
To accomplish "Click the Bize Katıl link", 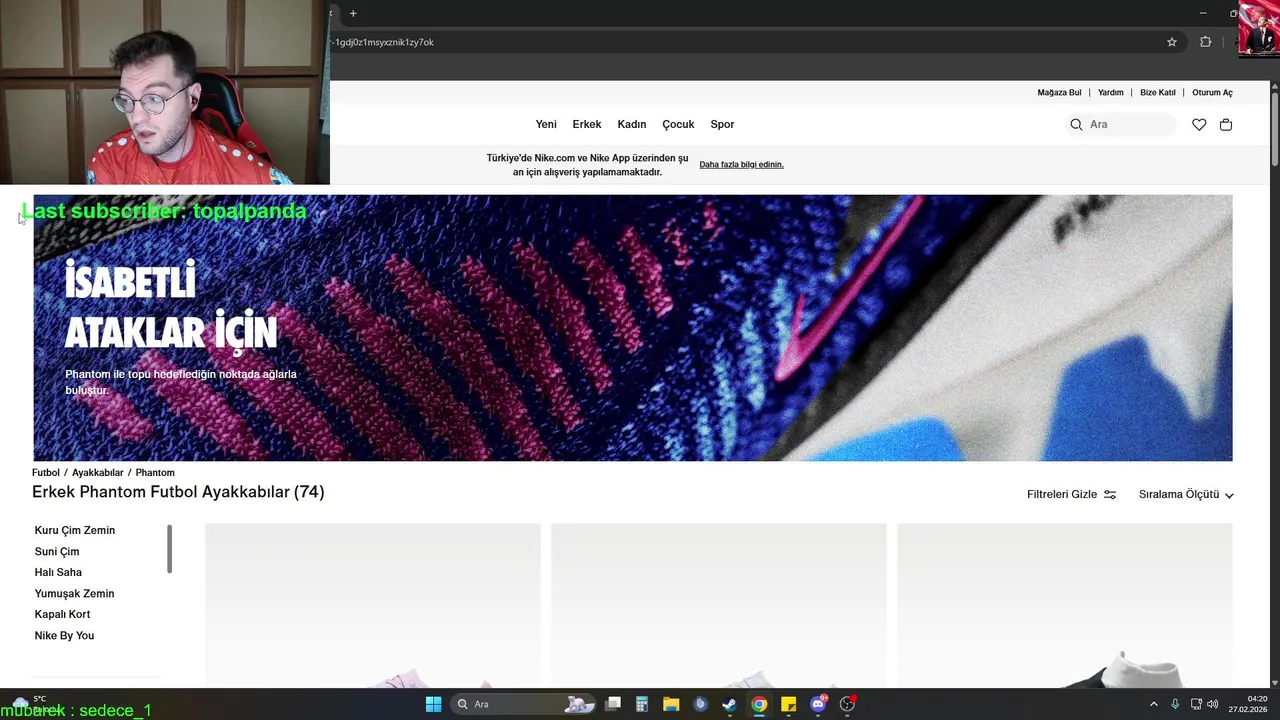I will point(1158,92).
